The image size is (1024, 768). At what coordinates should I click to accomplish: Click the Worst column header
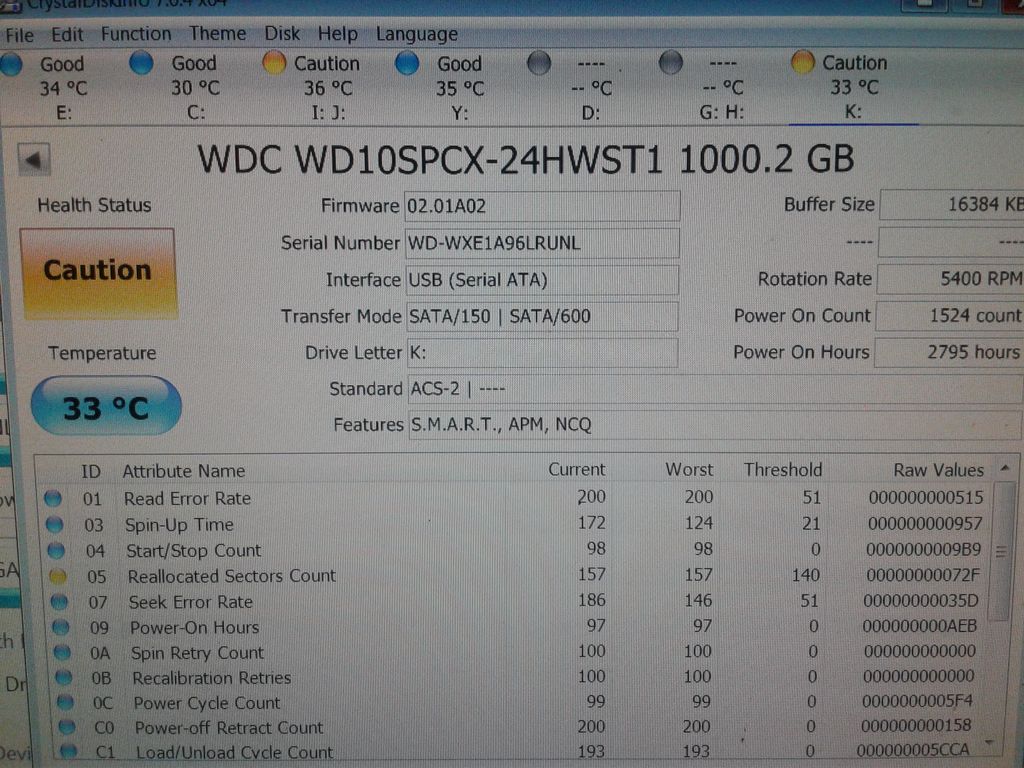pyautogui.click(x=689, y=470)
